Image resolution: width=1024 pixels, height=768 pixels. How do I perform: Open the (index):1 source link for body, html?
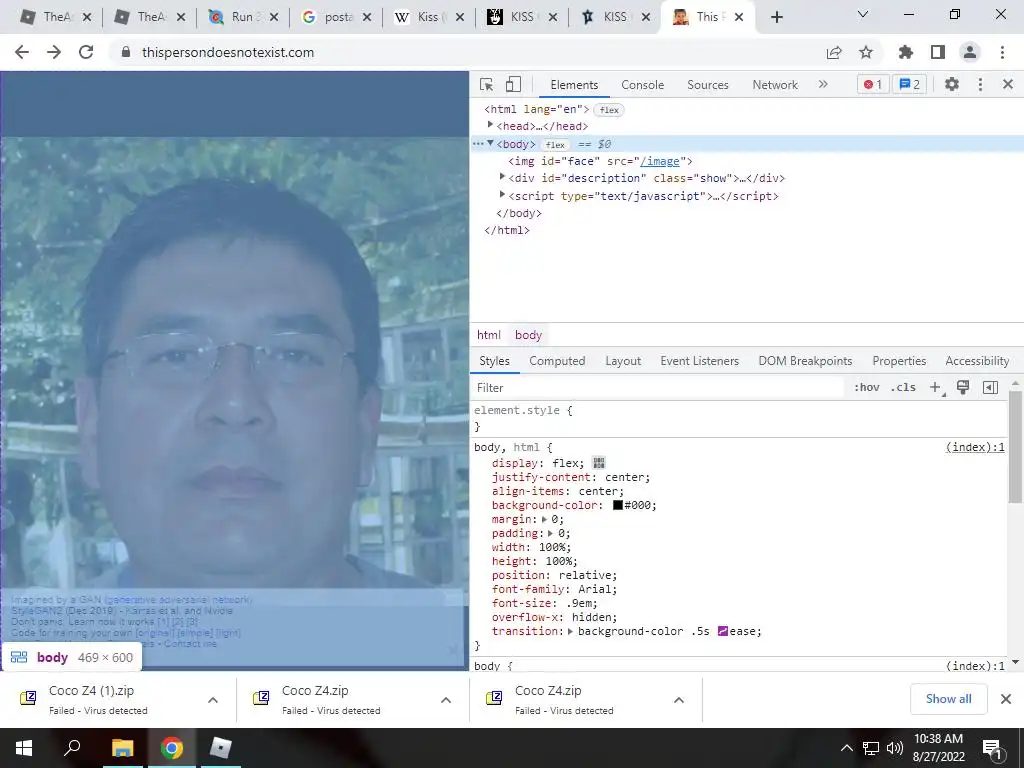click(975, 447)
